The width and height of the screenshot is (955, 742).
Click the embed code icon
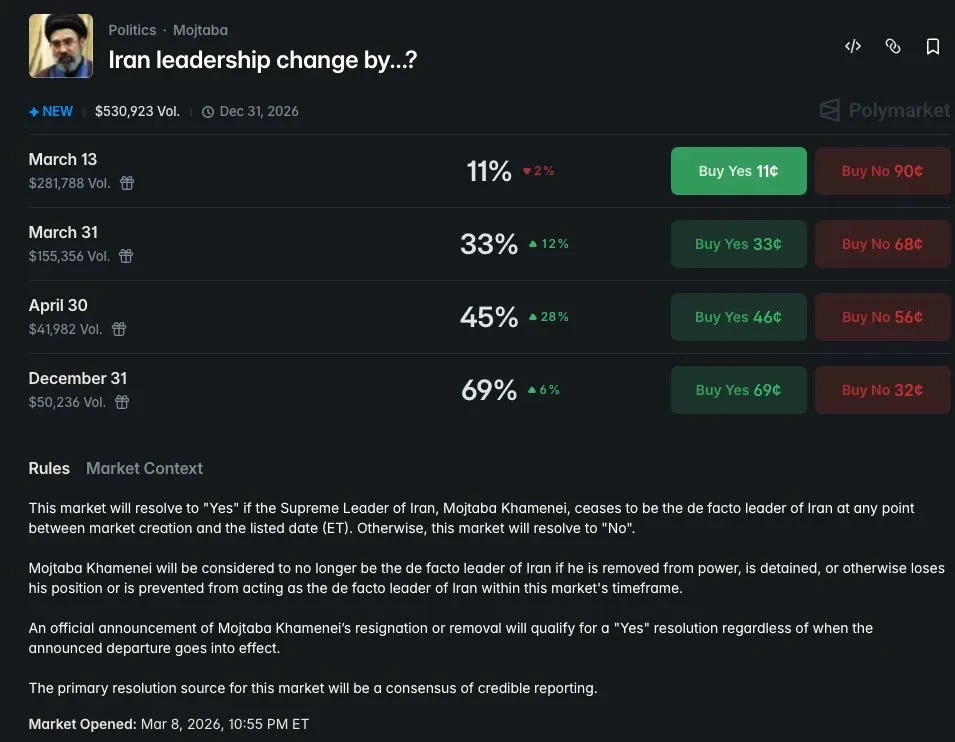[853, 46]
